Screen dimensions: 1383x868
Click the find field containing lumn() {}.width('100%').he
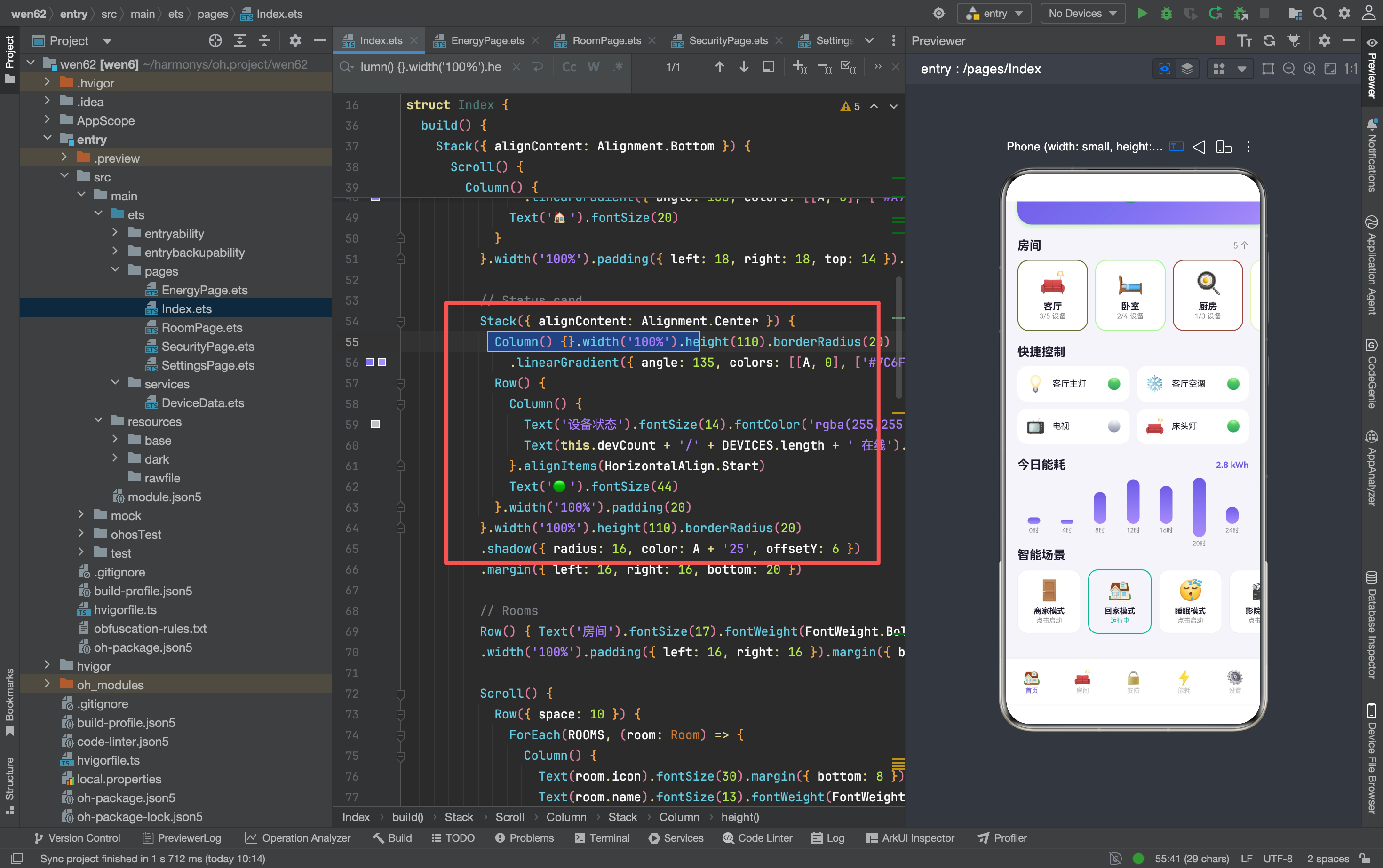(431, 67)
